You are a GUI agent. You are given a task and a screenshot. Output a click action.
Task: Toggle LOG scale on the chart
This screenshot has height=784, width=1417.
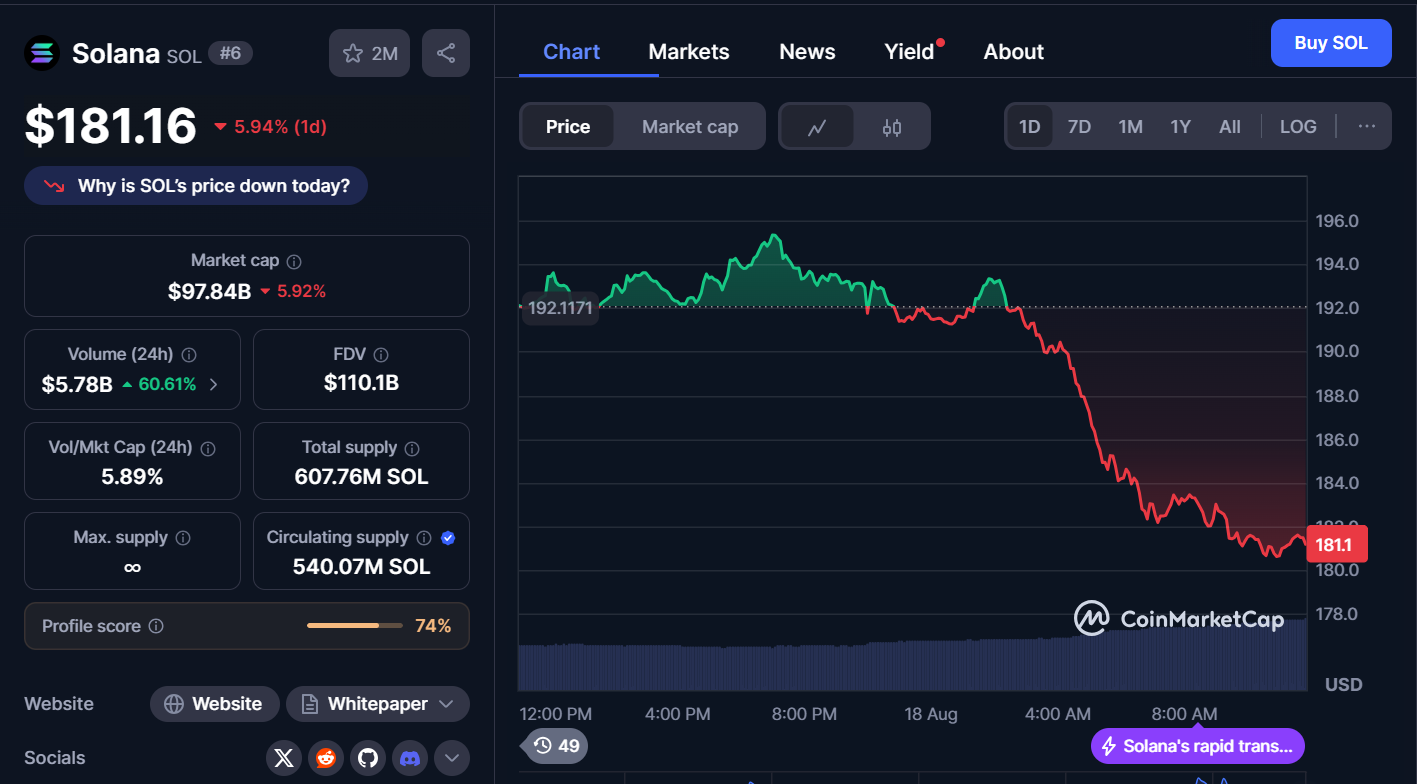point(1298,127)
